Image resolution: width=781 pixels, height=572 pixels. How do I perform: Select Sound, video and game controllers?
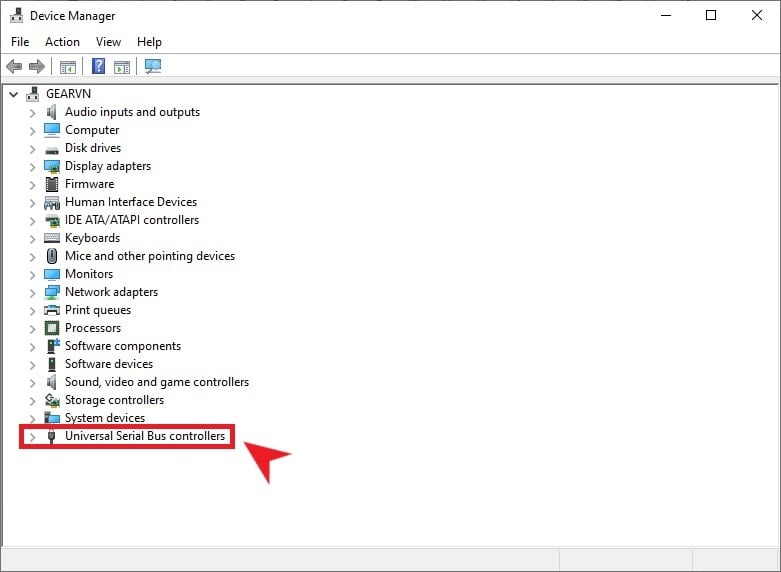pyautogui.click(x=156, y=382)
